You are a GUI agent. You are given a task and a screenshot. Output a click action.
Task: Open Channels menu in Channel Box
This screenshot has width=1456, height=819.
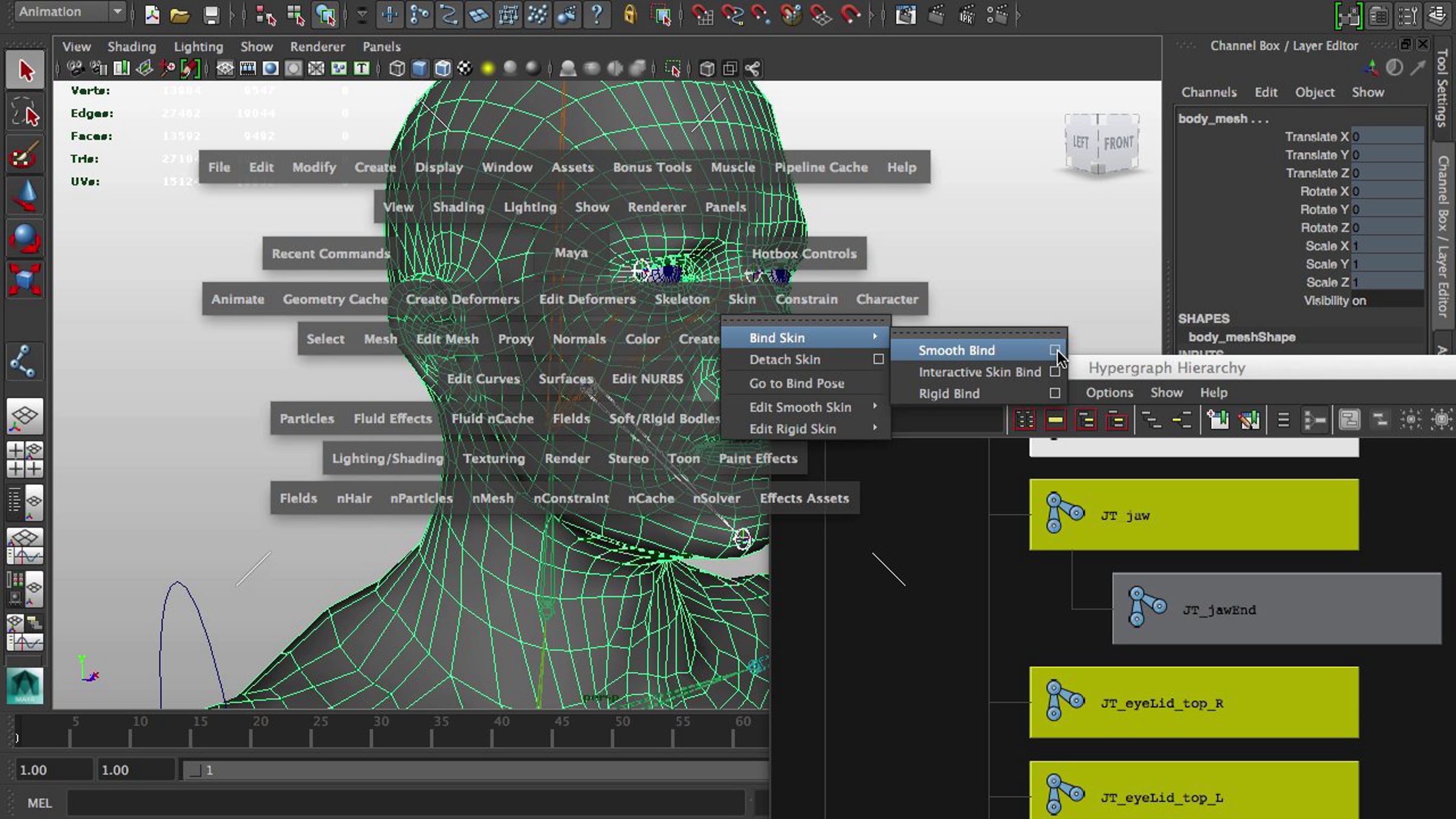[1208, 92]
